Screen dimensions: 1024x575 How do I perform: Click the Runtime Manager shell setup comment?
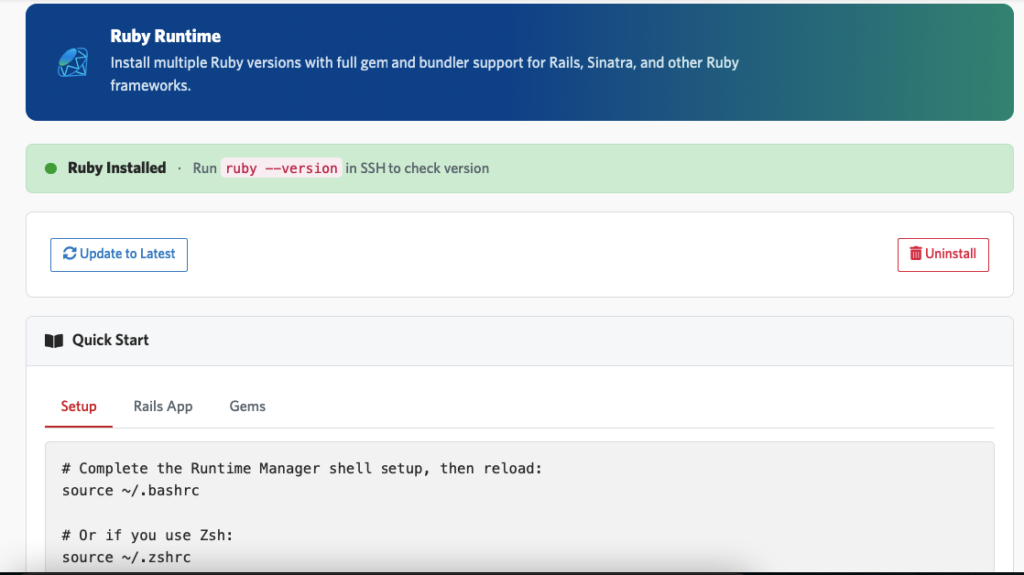tap(302, 468)
